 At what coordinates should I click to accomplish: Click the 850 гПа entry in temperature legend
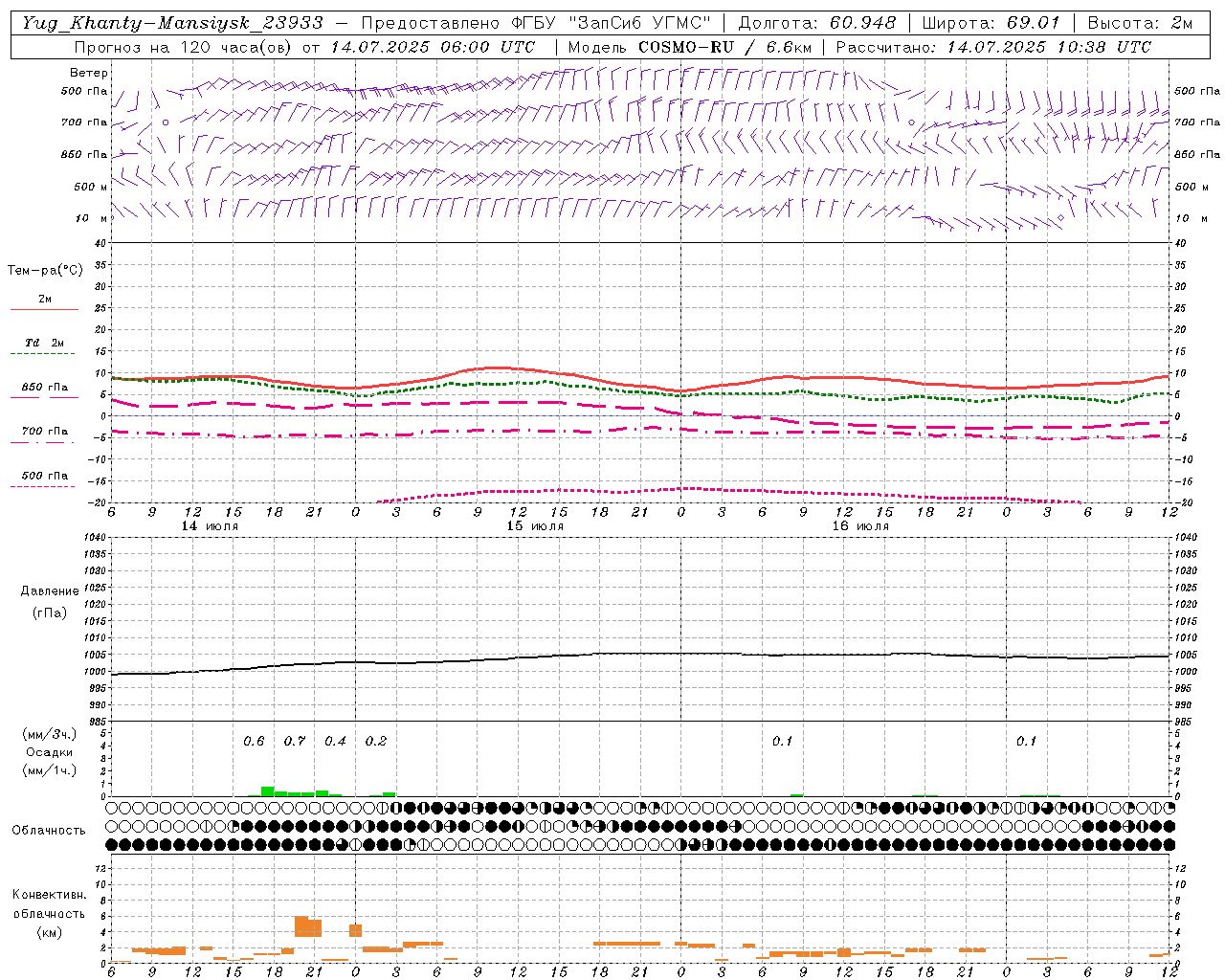tap(44, 388)
